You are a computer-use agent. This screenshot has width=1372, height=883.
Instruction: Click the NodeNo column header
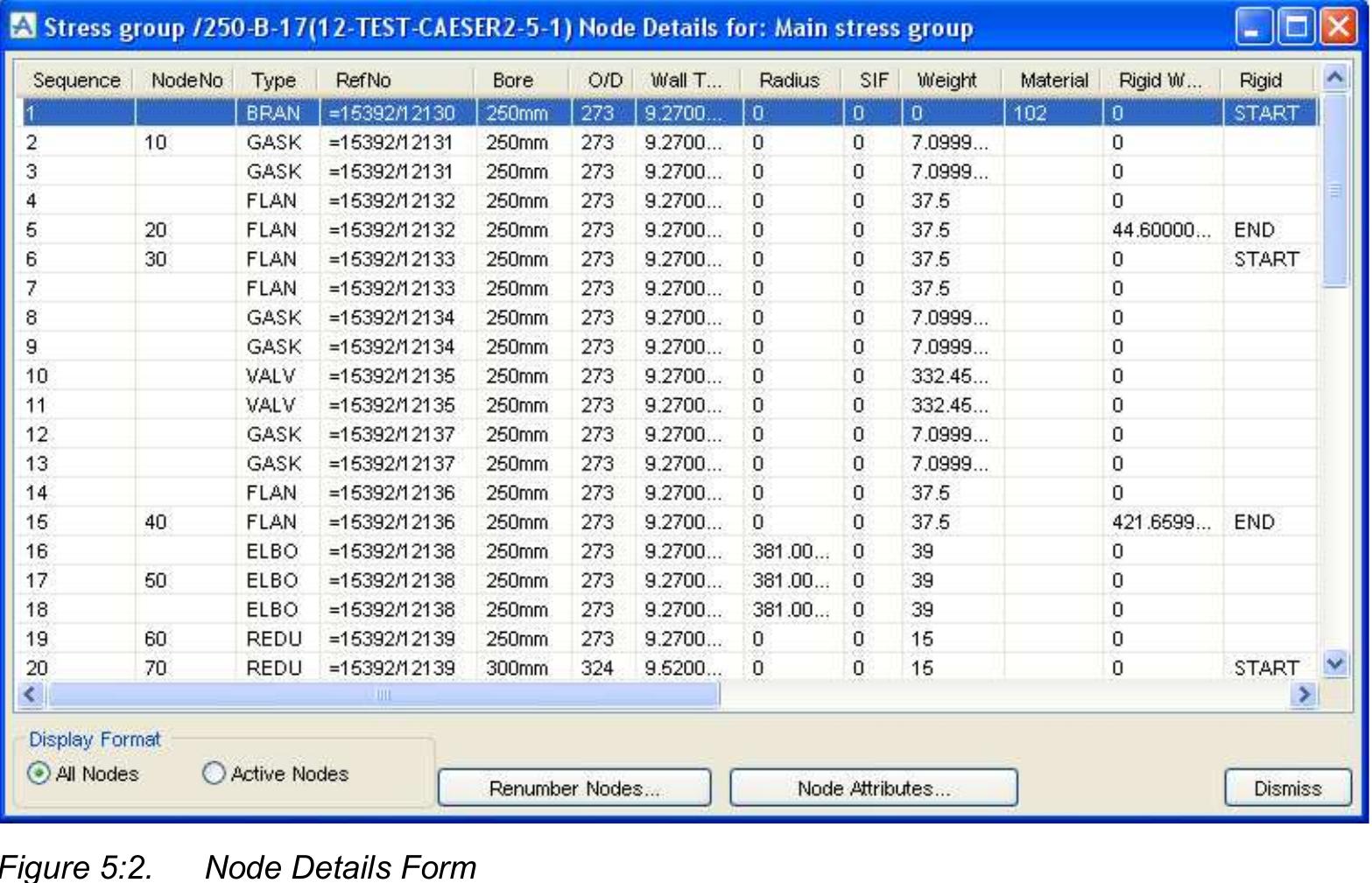point(186,80)
